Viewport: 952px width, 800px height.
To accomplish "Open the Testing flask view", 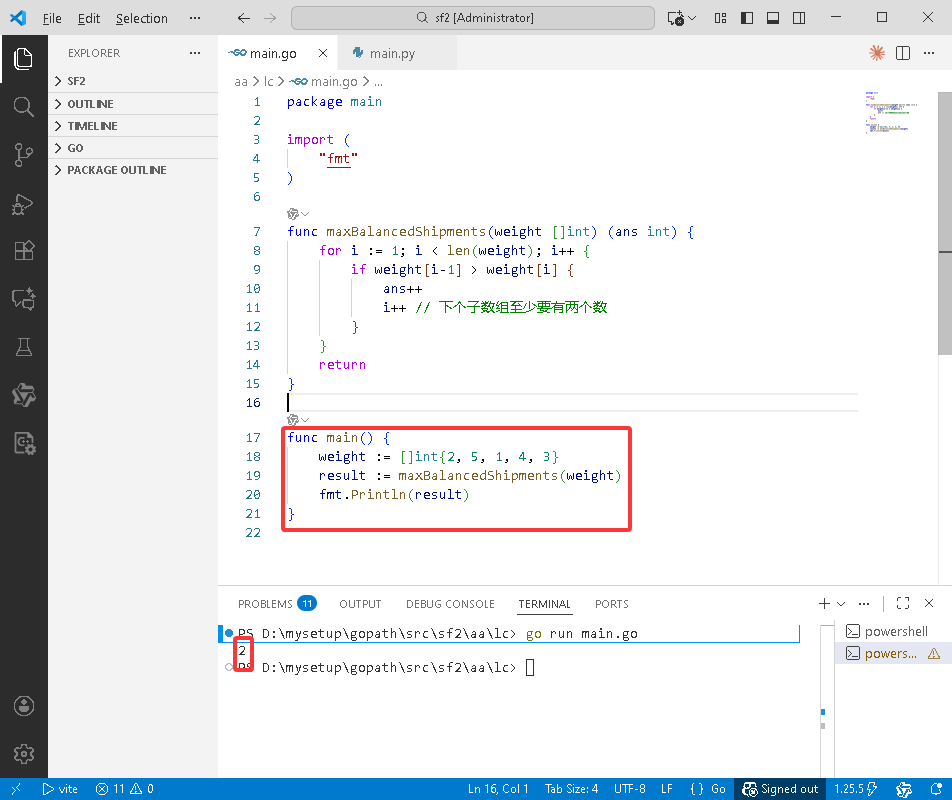I will [23, 347].
